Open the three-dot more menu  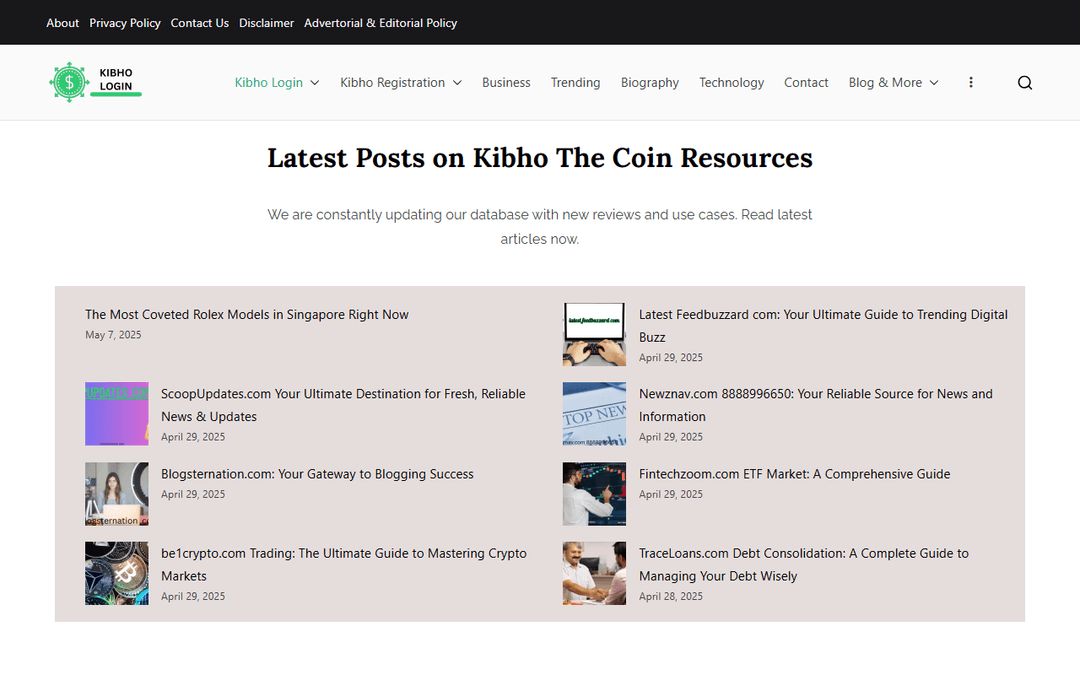[970, 83]
